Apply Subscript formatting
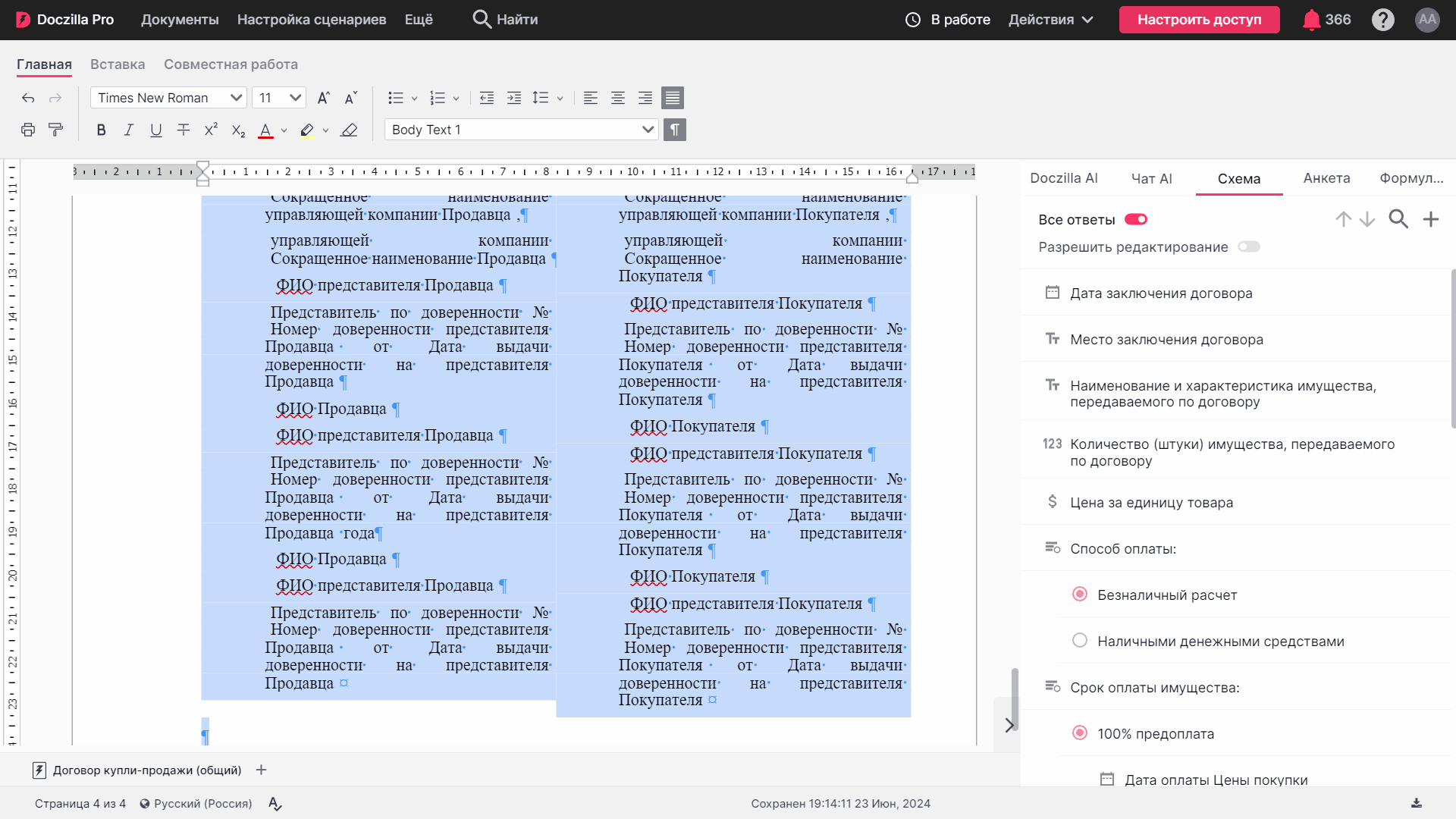The image size is (1456, 819). (238, 130)
